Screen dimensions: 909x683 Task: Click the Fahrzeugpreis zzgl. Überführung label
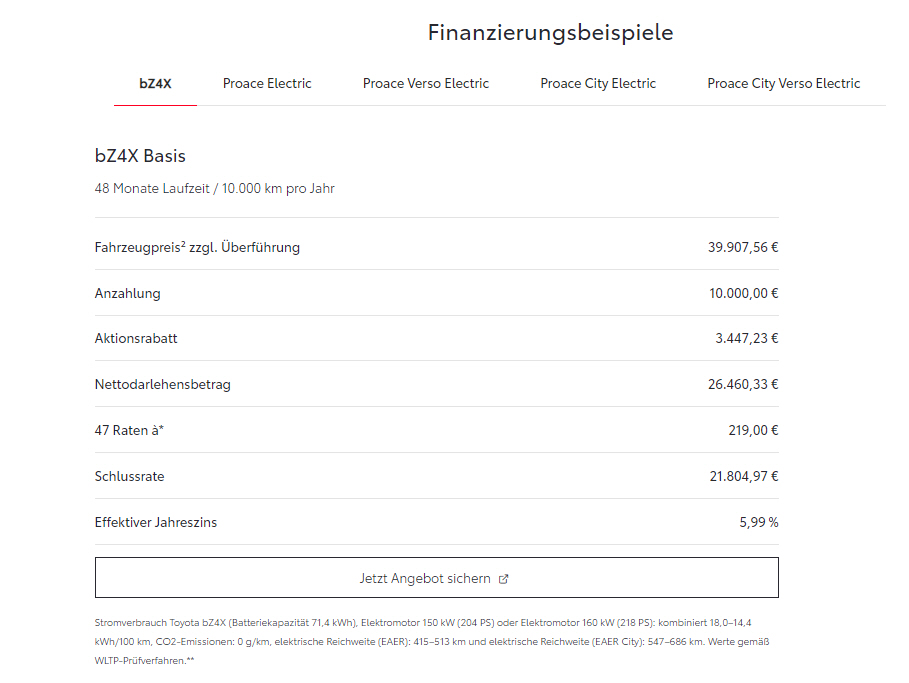coord(197,248)
